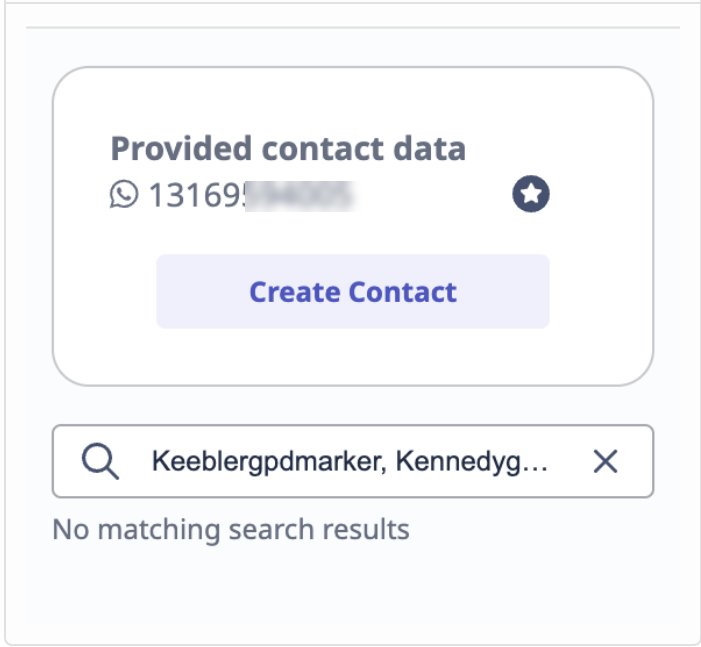Clear the search field with the X
Image resolution: width=701 pixels, height=647 pixels.
click(x=605, y=461)
